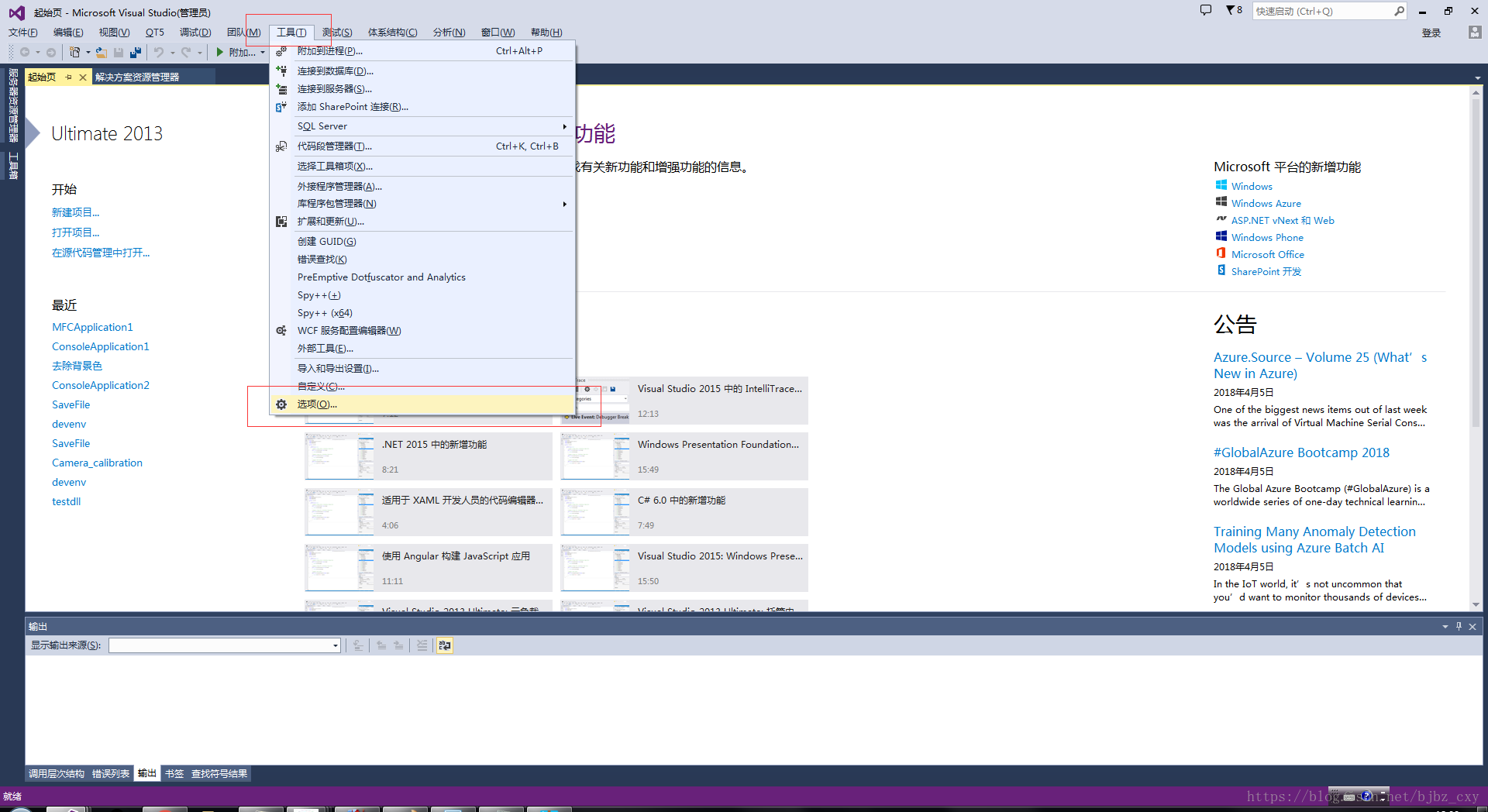Click the Open File folder icon
Viewport: 1488px width, 812px height.
point(101,52)
